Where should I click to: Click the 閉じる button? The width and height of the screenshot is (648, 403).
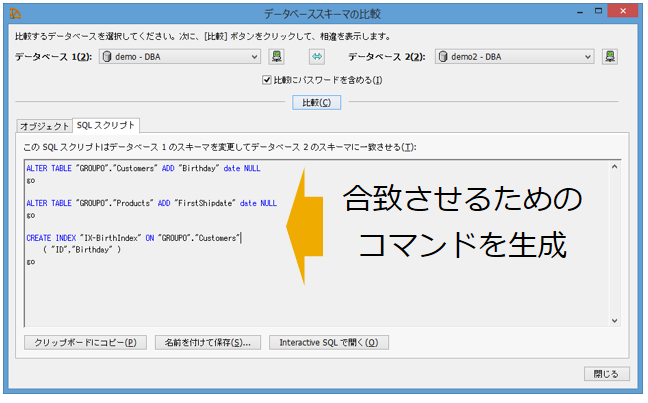tap(607, 374)
